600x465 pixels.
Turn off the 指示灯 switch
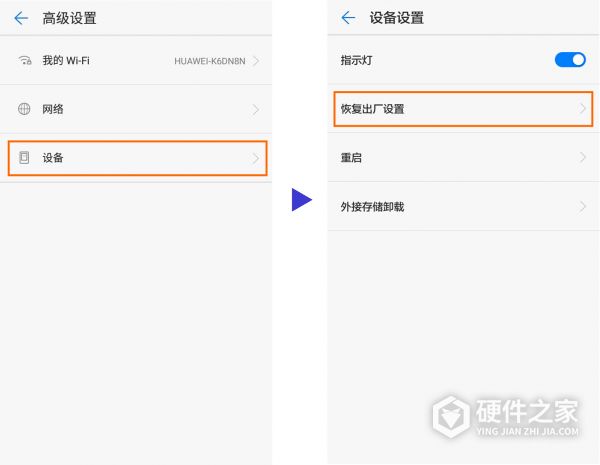click(570, 60)
